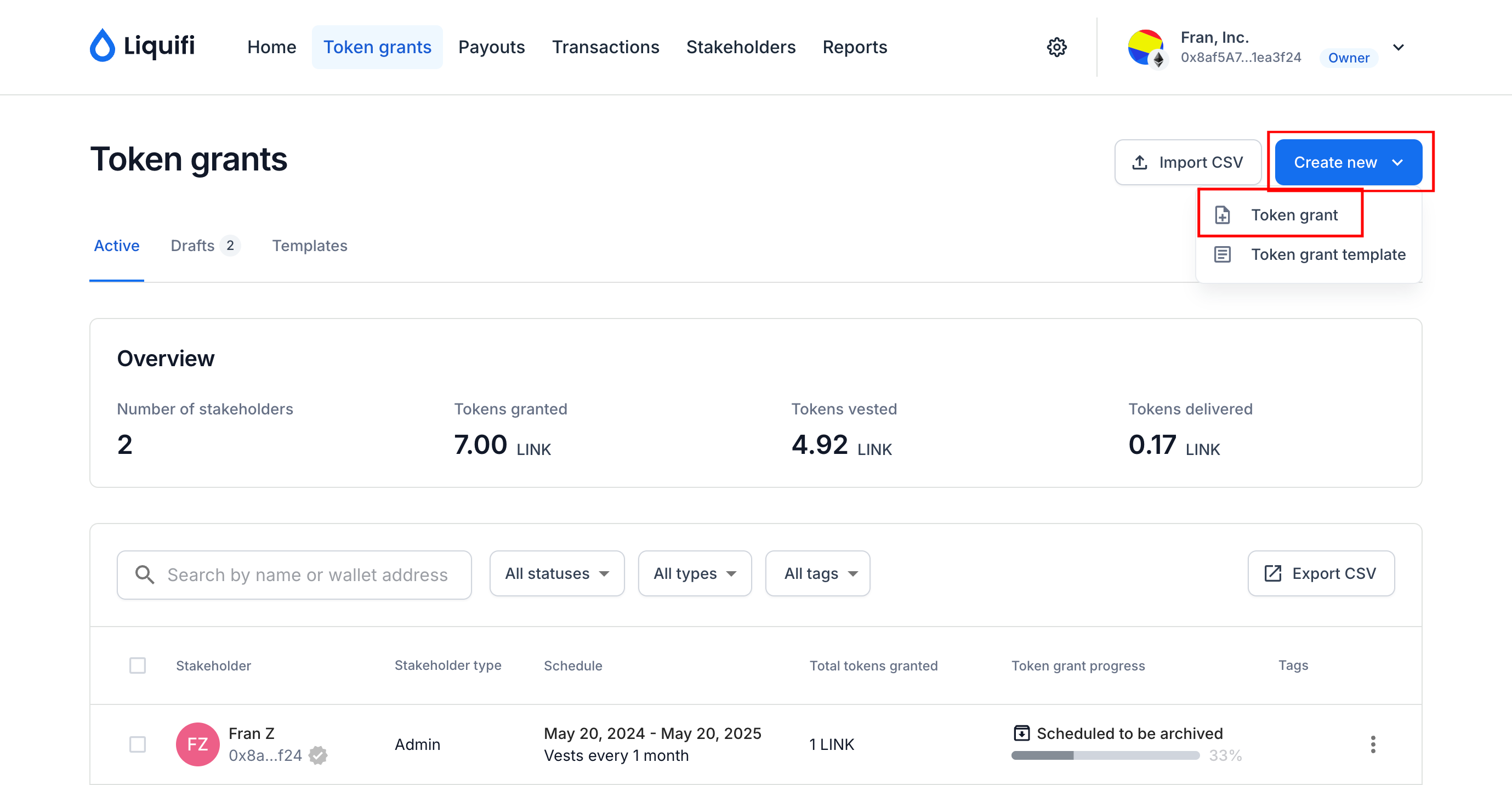The width and height of the screenshot is (1512, 785).
Task: Click the 33% token grant progress bar
Action: [x=1105, y=755]
